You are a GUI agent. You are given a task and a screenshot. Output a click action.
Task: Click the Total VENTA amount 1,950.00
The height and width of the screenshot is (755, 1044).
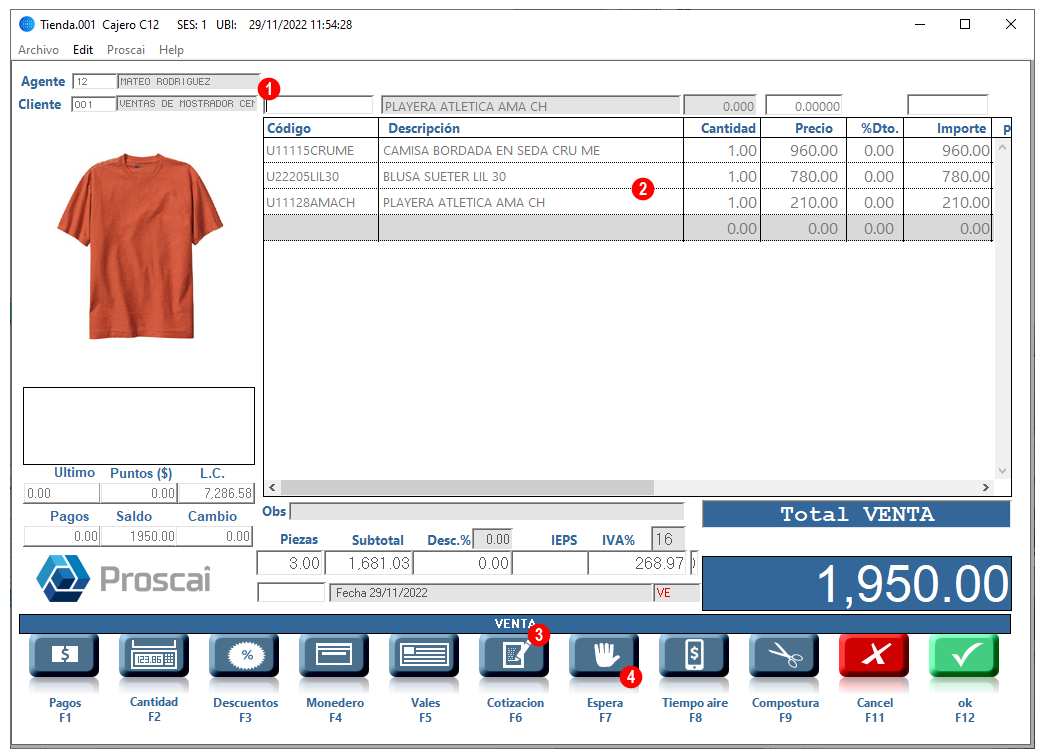(x=857, y=584)
